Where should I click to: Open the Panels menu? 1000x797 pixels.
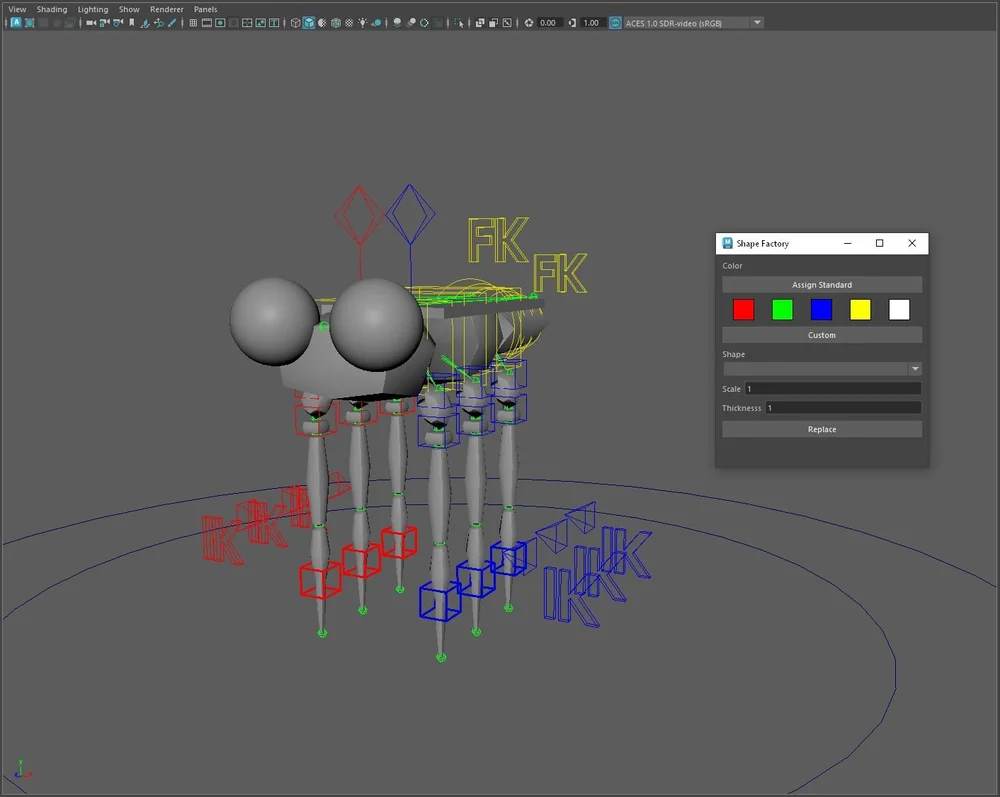[x=205, y=9]
